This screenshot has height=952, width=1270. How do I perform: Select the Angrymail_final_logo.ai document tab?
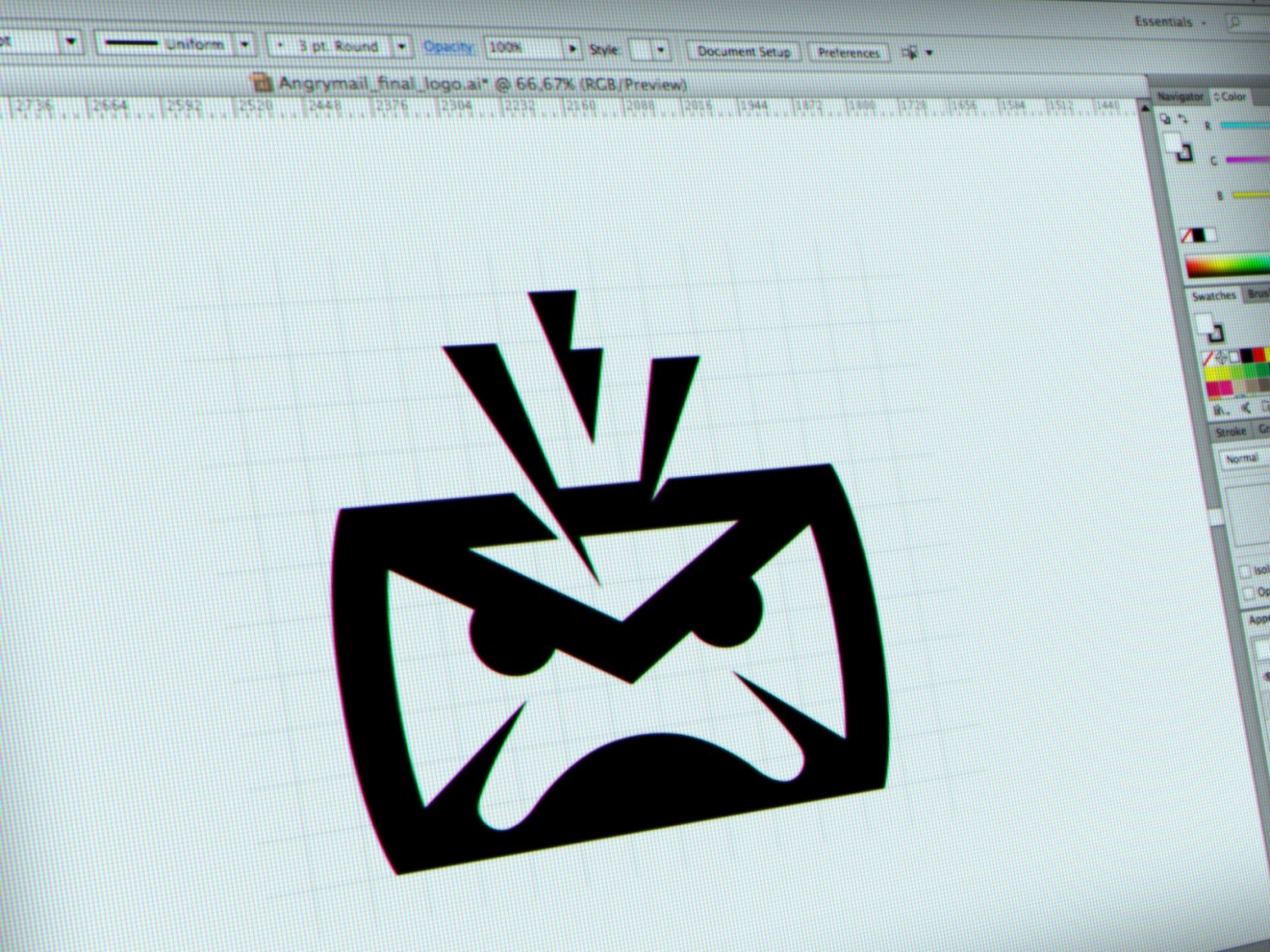469,84
